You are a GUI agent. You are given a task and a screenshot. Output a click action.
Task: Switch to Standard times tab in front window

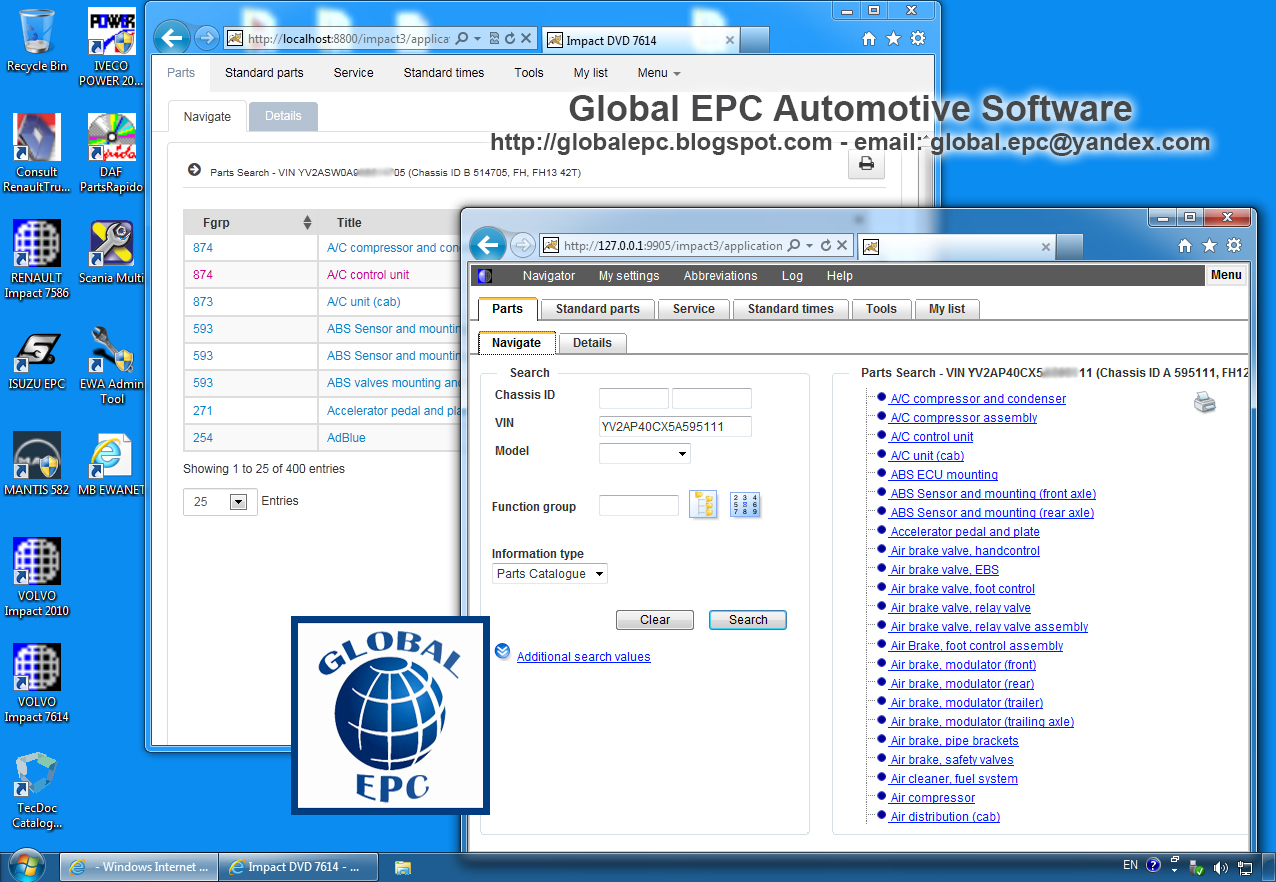[790, 309]
